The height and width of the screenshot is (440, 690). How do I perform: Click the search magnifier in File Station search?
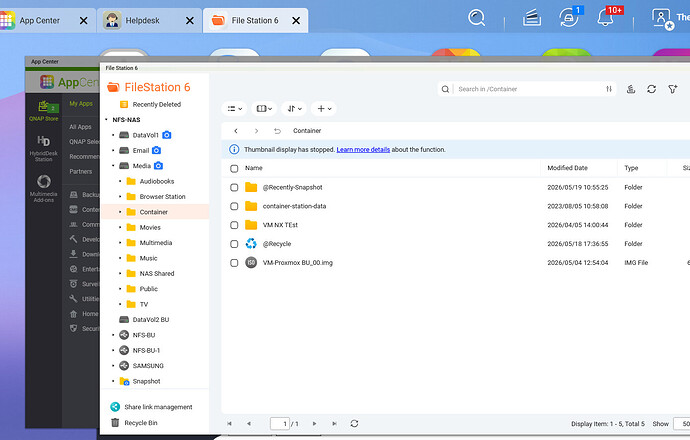pos(445,89)
